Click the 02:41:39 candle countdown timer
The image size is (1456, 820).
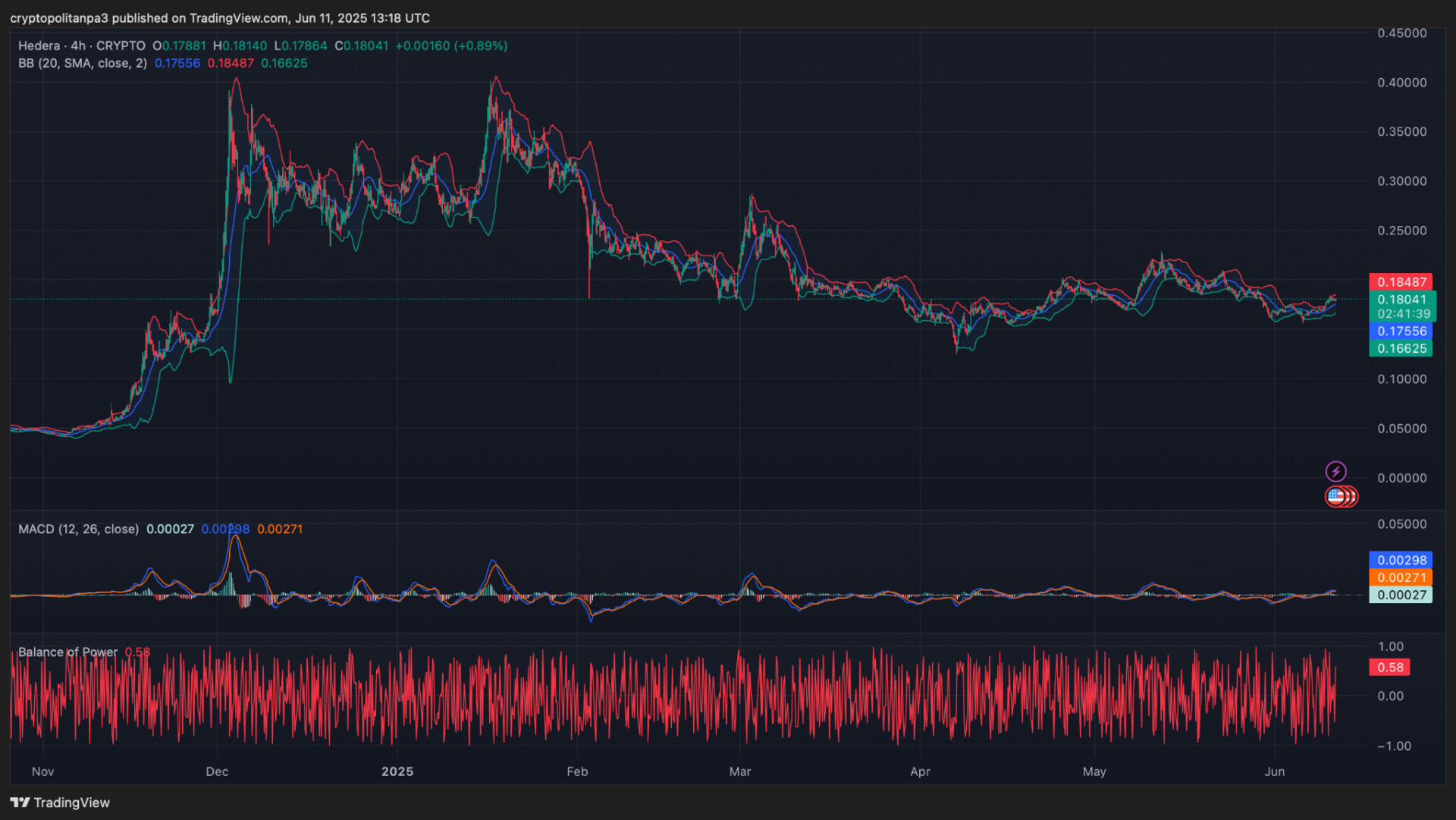[x=1404, y=313]
